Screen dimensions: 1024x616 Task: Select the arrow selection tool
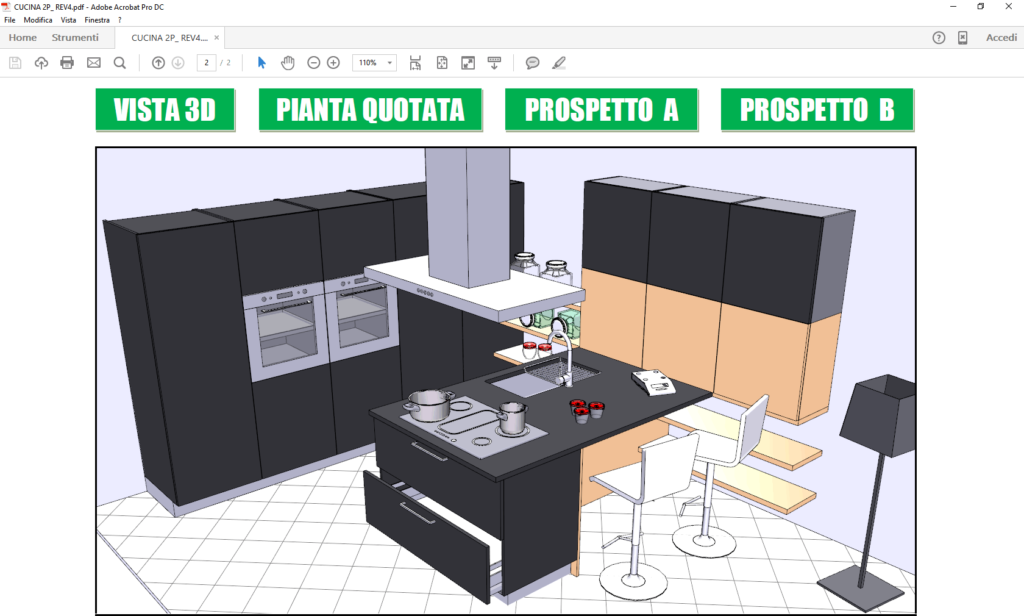tap(262, 63)
